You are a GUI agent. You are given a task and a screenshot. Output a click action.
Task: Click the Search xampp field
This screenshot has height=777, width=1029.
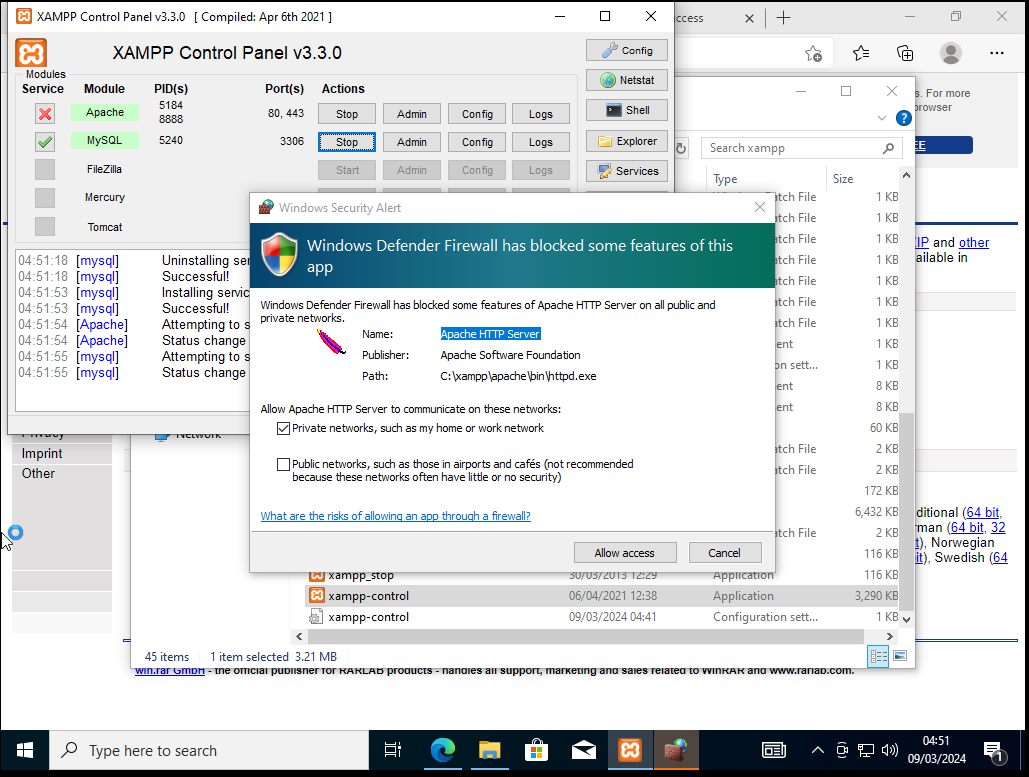click(x=790, y=148)
